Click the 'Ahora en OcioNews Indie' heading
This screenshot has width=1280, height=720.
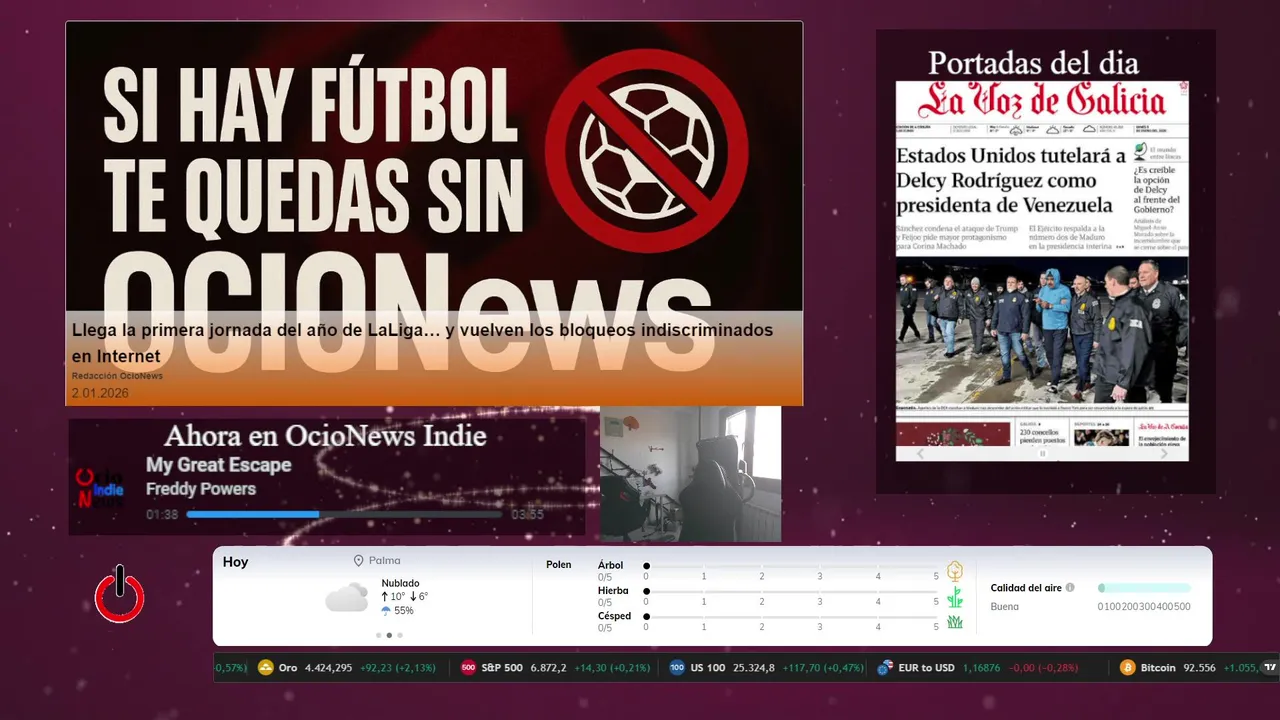[325, 436]
